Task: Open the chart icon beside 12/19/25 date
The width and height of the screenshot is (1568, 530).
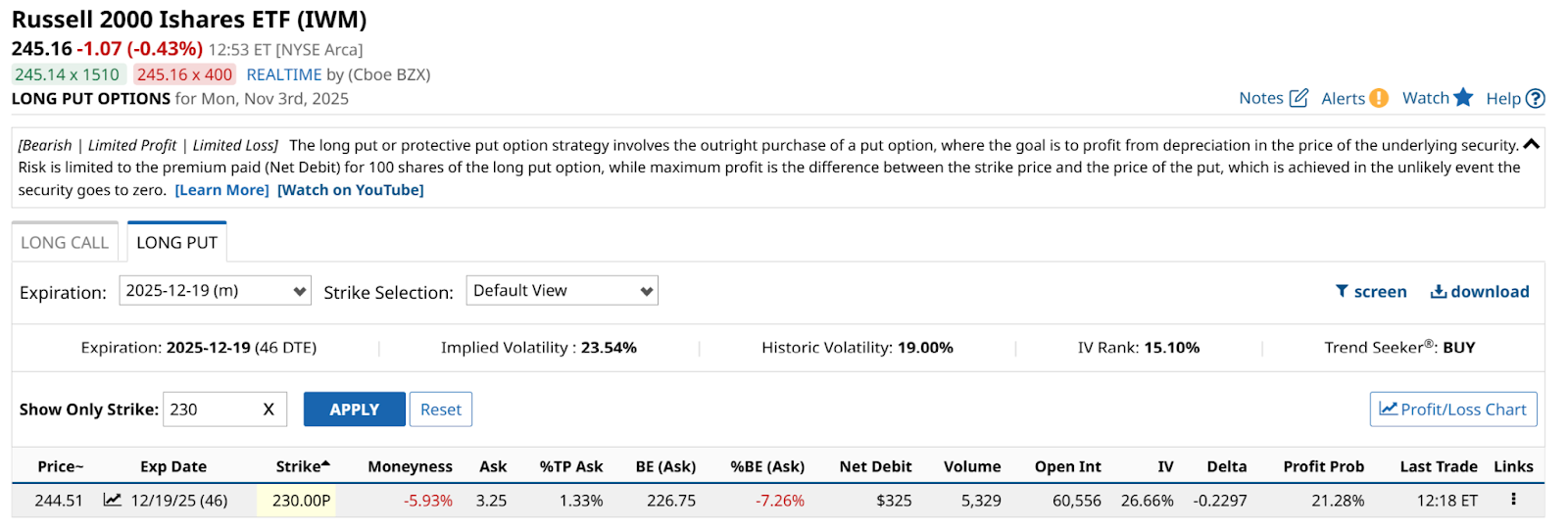Action: point(113,500)
